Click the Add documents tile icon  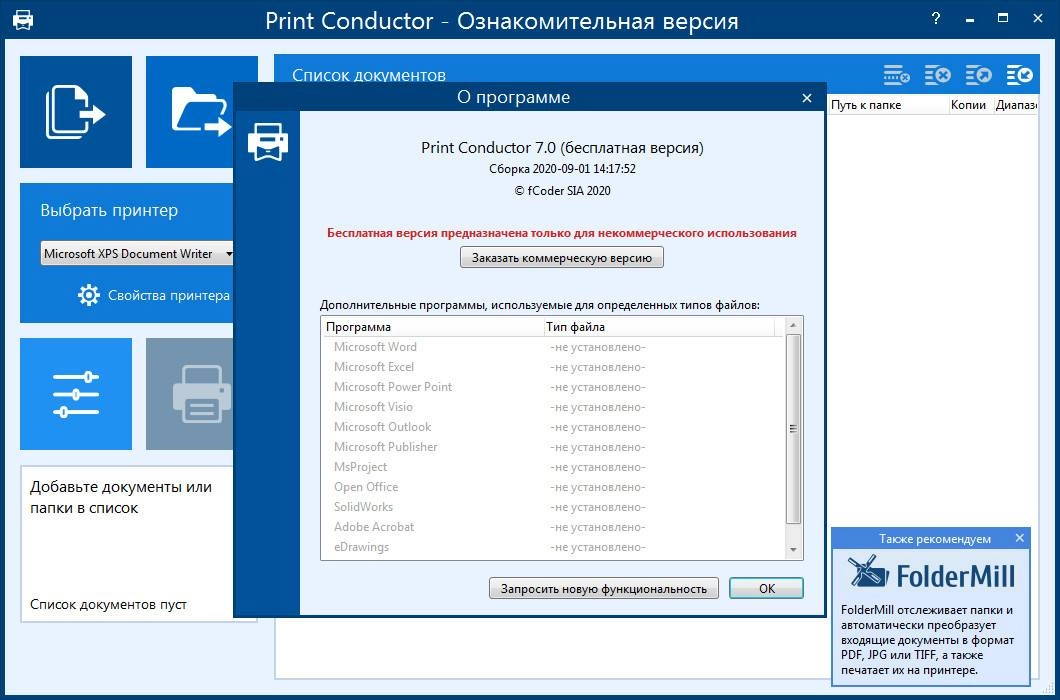76,112
